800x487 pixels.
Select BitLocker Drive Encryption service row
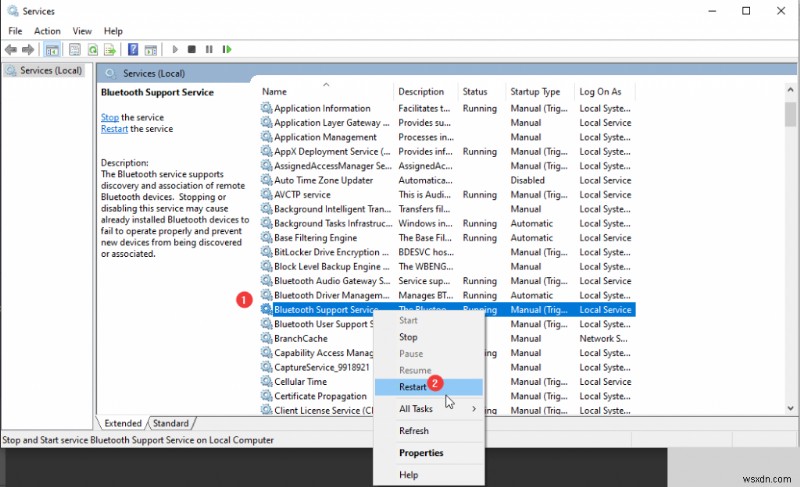(447, 252)
